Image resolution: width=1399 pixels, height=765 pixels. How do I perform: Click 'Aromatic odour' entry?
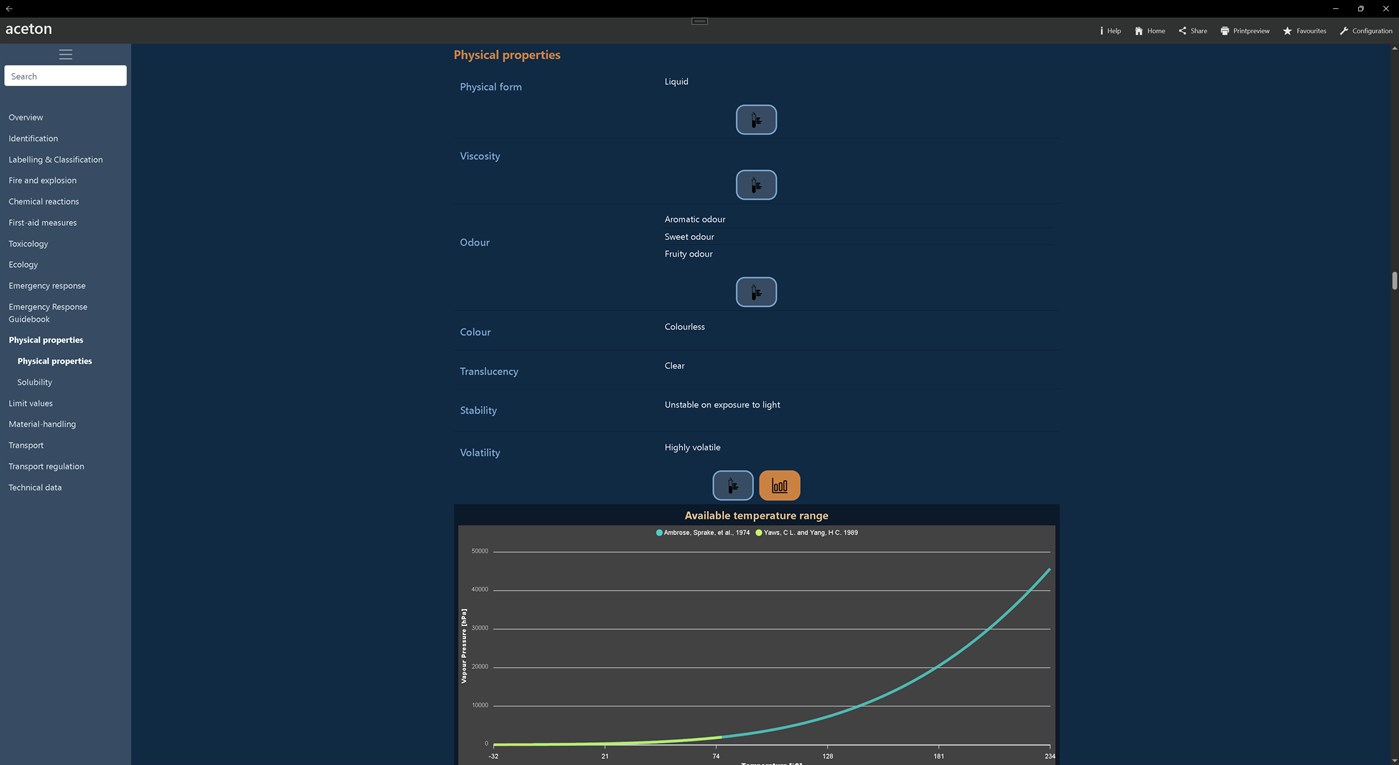click(x=695, y=219)
